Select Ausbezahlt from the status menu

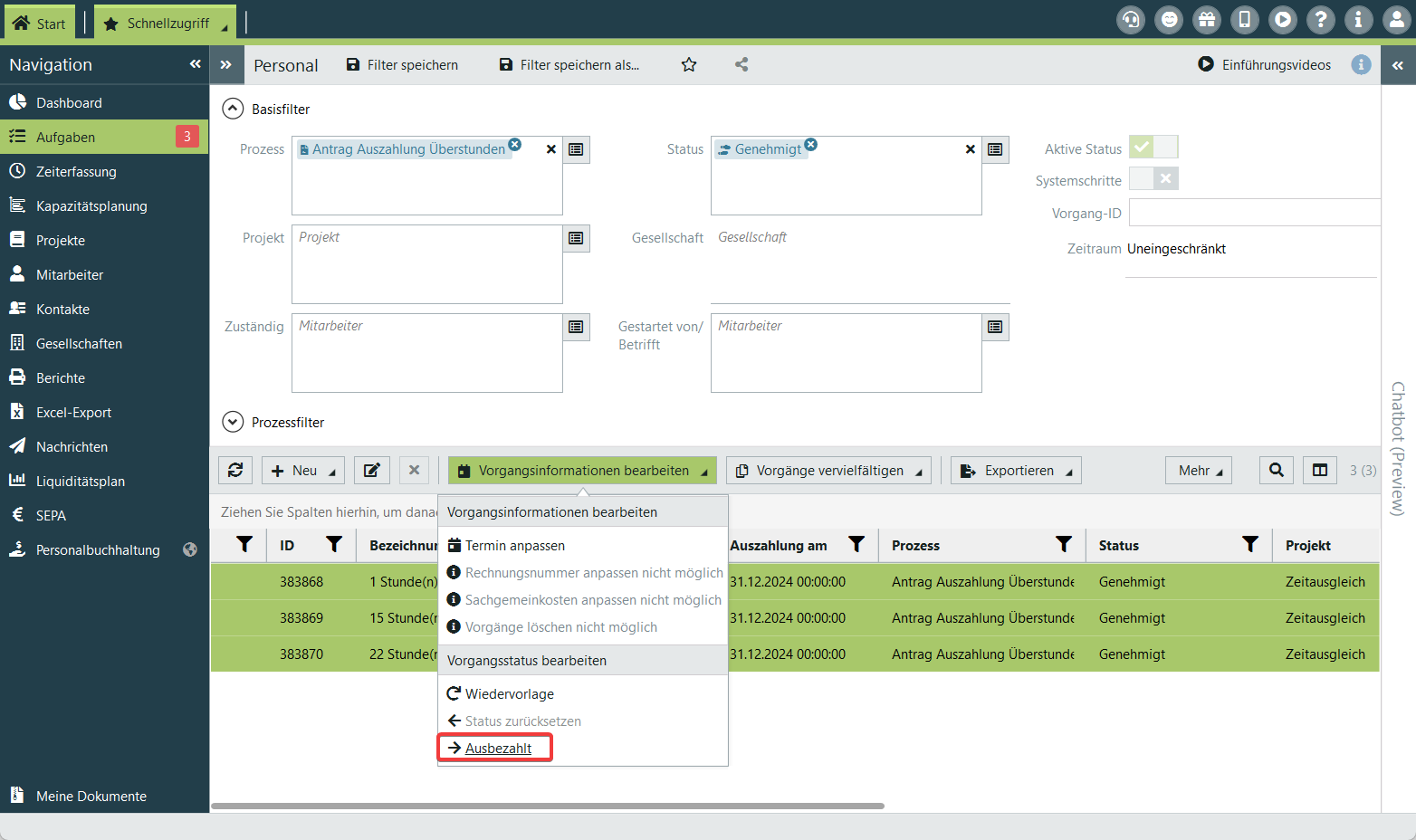497,748
